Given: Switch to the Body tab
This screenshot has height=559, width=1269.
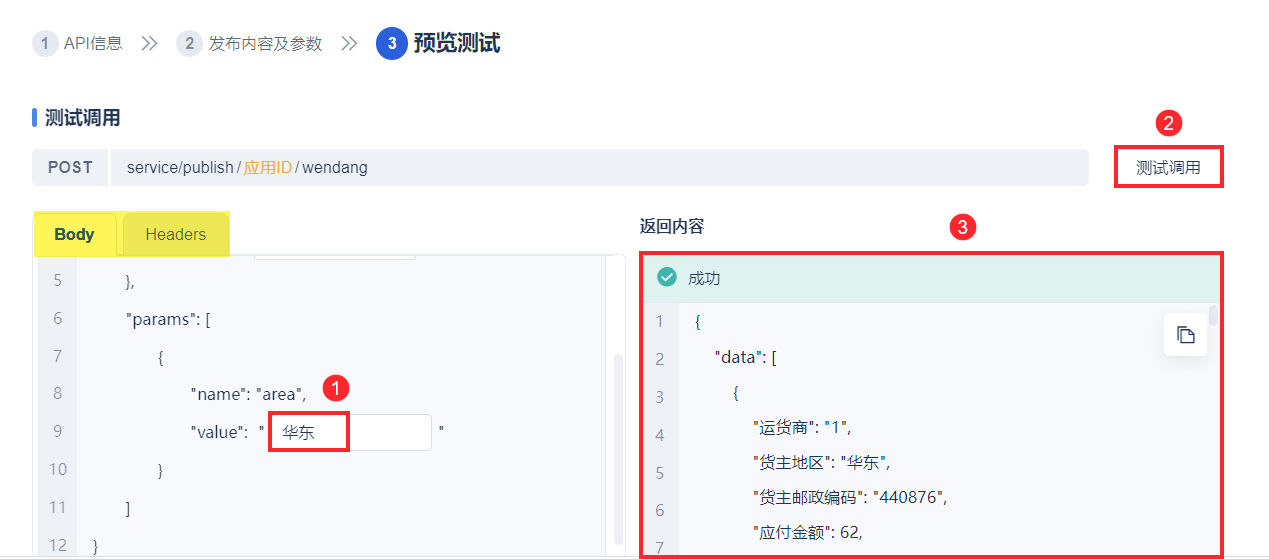Looking at the screenshot, I should 75,234.
